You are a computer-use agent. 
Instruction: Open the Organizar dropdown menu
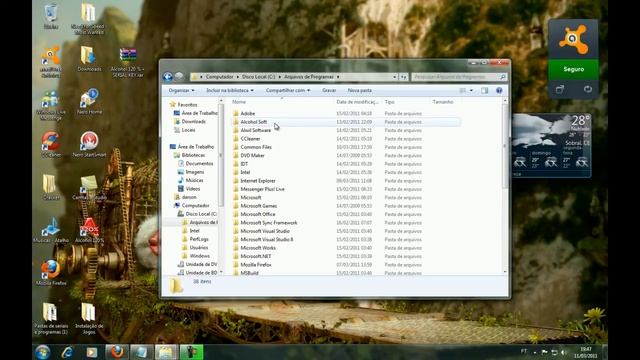(x=182, y=90)
